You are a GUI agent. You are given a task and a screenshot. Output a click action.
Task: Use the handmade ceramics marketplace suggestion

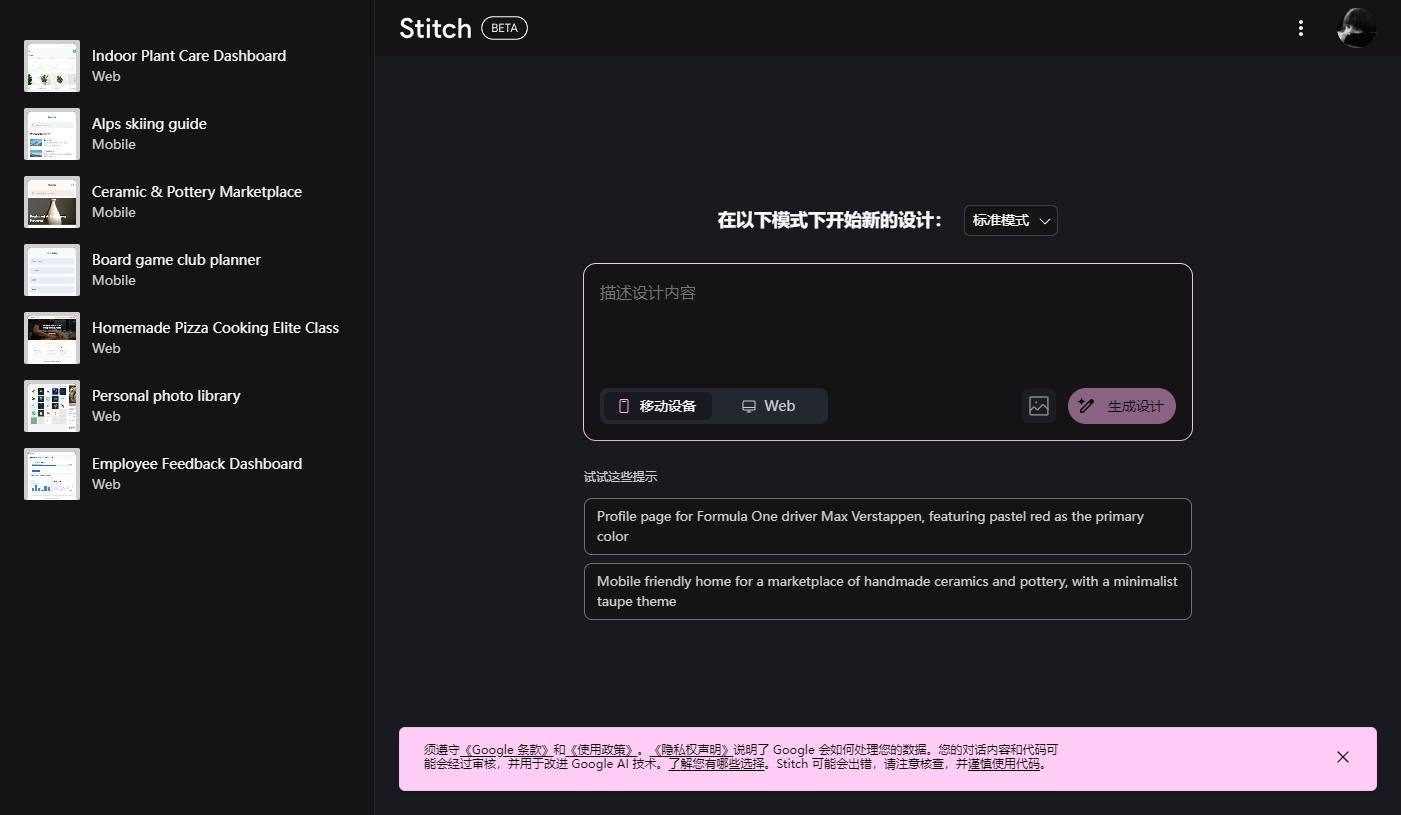[888, 591]
